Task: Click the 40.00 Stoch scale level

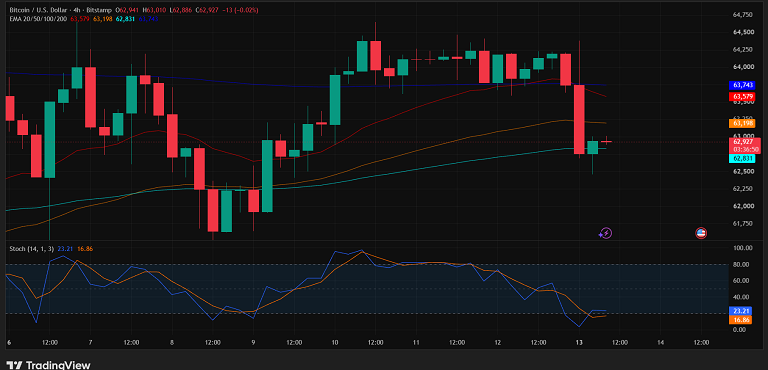Action: 742,297
